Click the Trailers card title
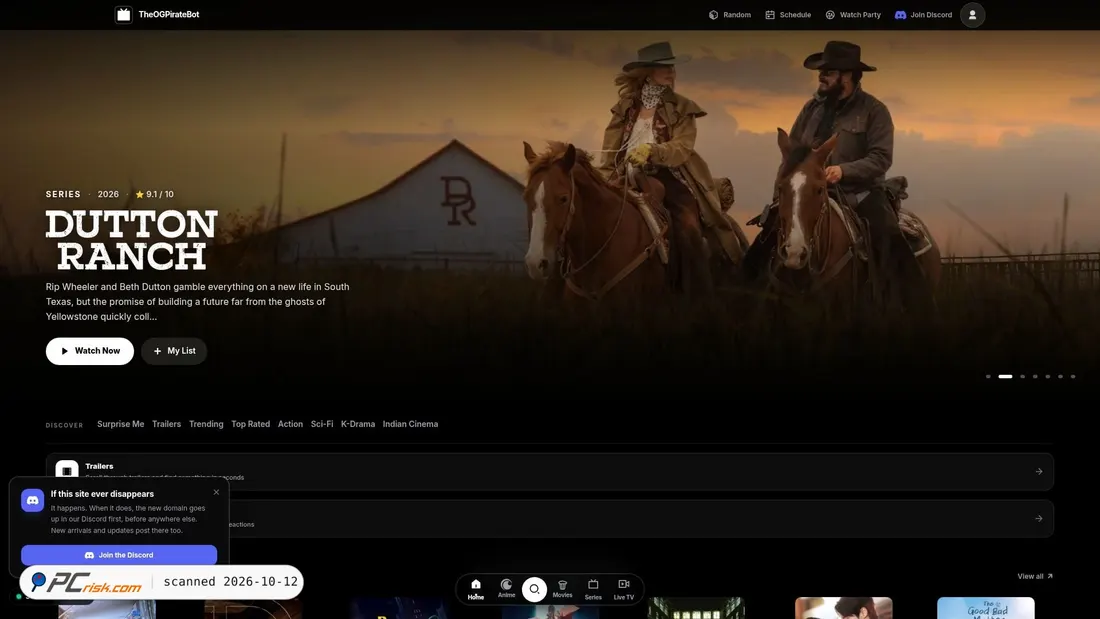This screenshot has width=1100, height=619. point(99,466)
